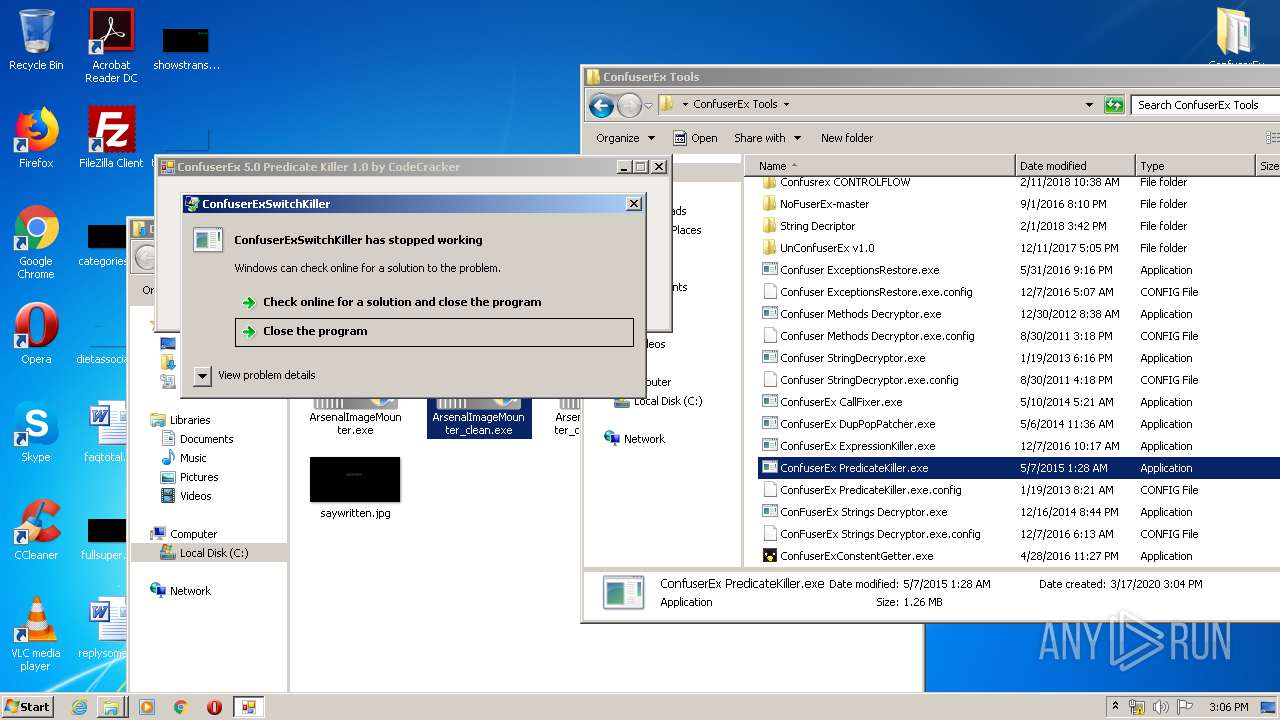Sort by the Date modified column
Viewport: 1280px width, 720px height.
[1075, 166]
